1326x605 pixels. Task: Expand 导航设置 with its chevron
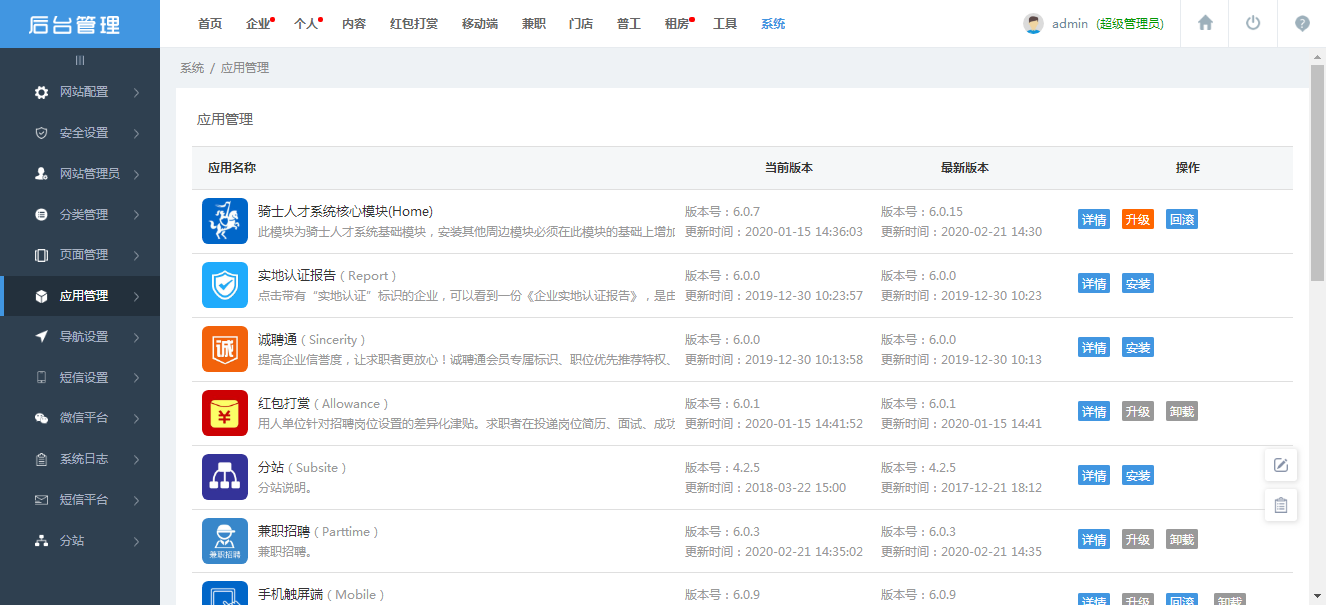[136, 337]
